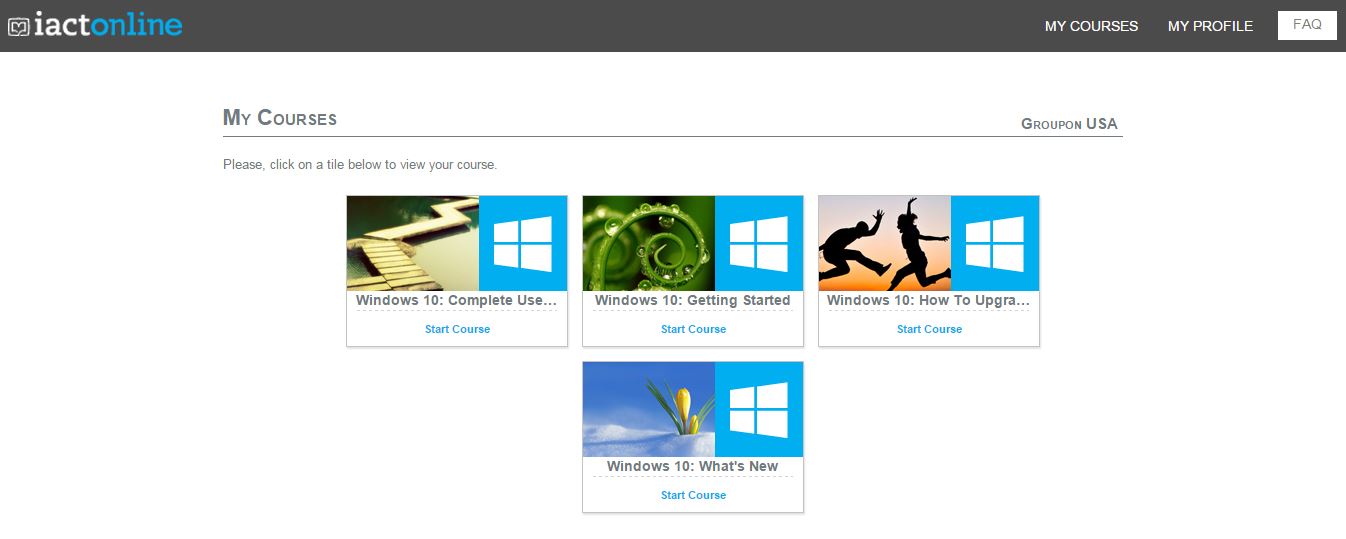Start Course for Windows 10: Getting Started
The width and height of the screenshot is (1346, 539).
coord(693,329)
